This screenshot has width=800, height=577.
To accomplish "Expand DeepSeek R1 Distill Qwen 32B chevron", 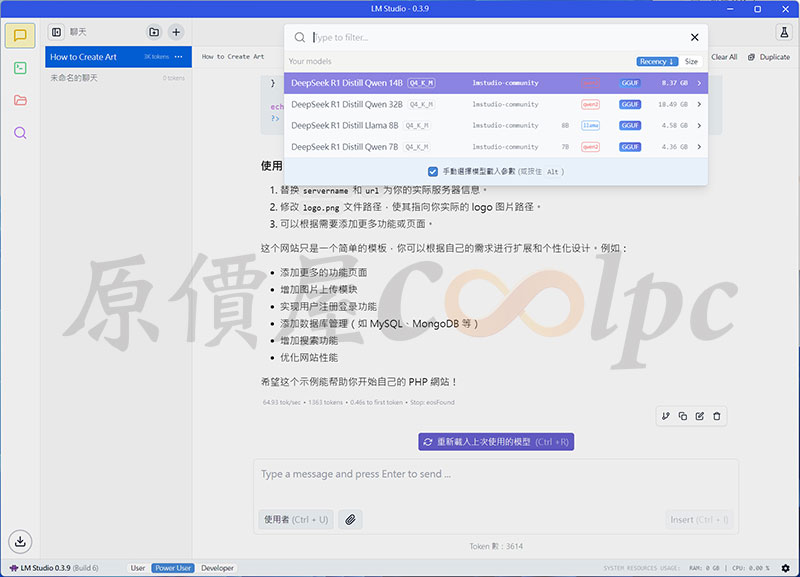I will pyautogui.click(x=699, y=105).
